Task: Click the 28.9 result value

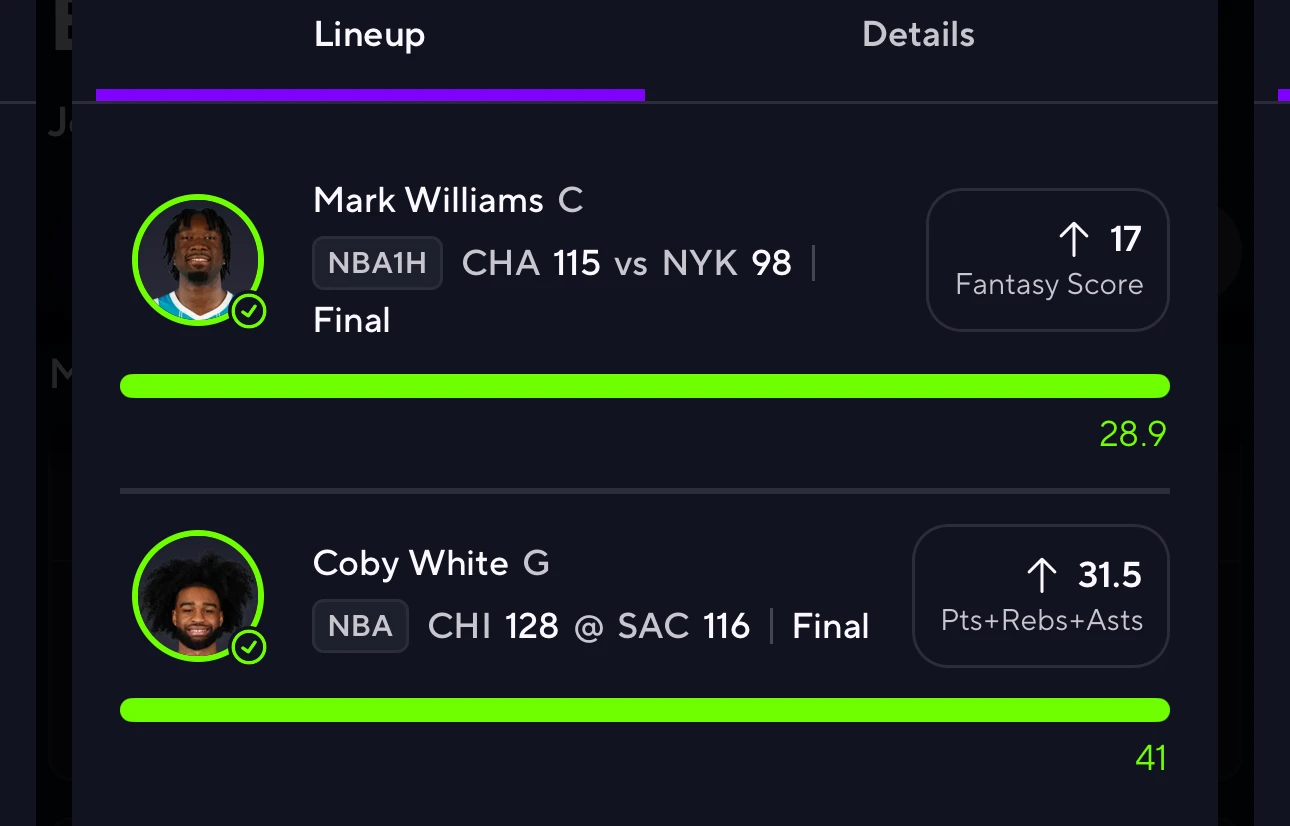Action: (1133, 434)
